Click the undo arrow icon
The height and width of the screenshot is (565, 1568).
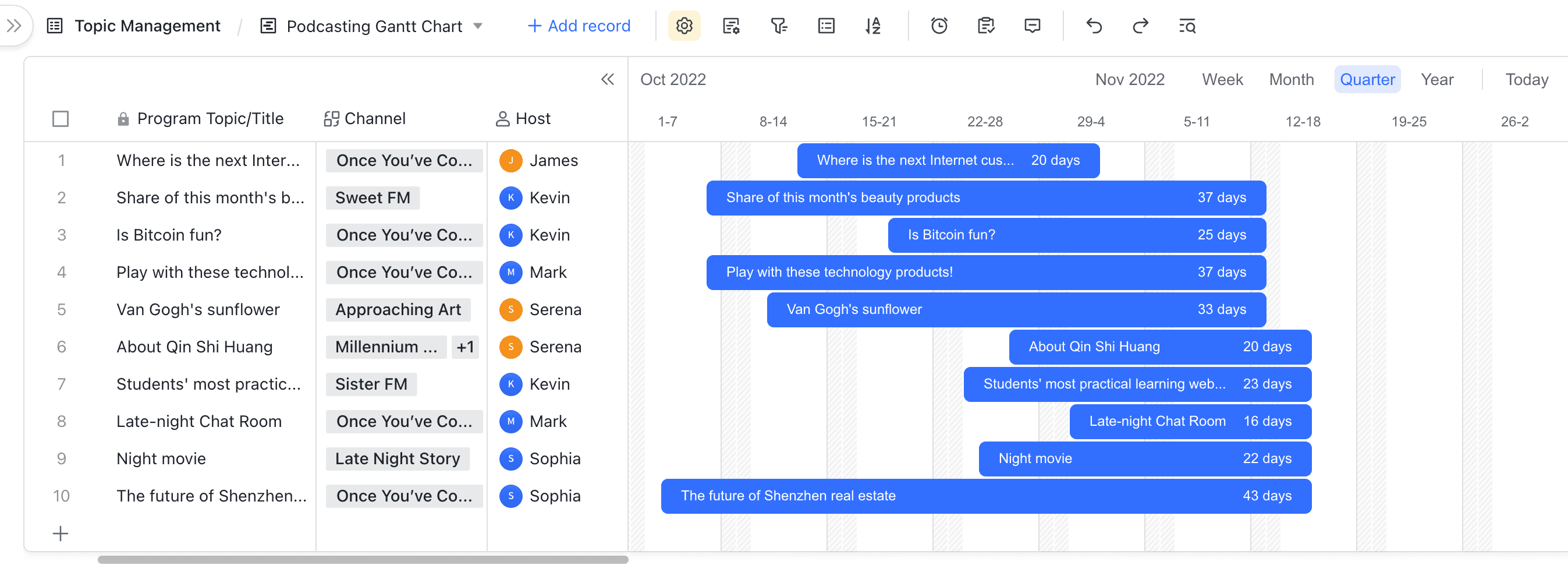[1094, 26]
